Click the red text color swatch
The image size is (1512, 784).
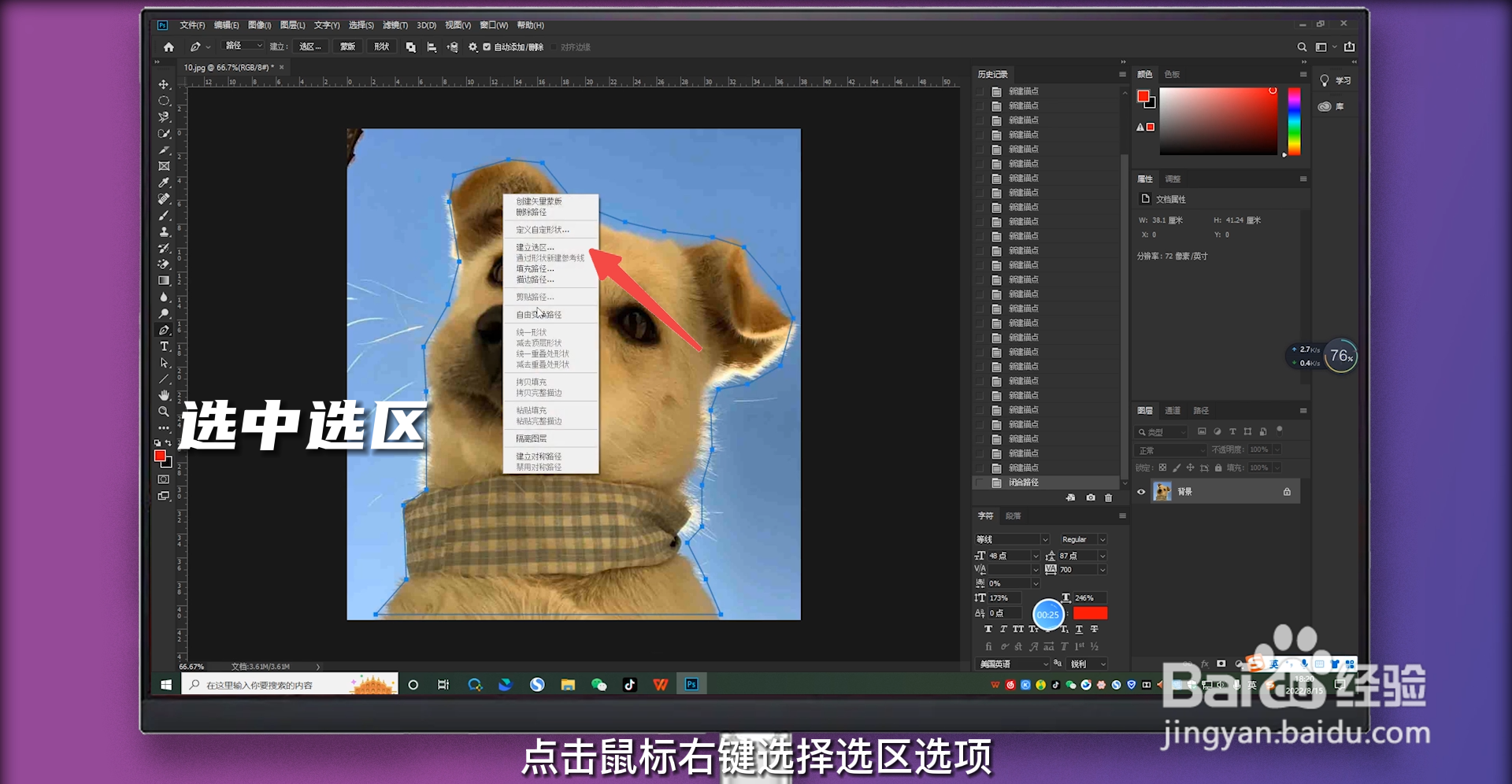1090,613
